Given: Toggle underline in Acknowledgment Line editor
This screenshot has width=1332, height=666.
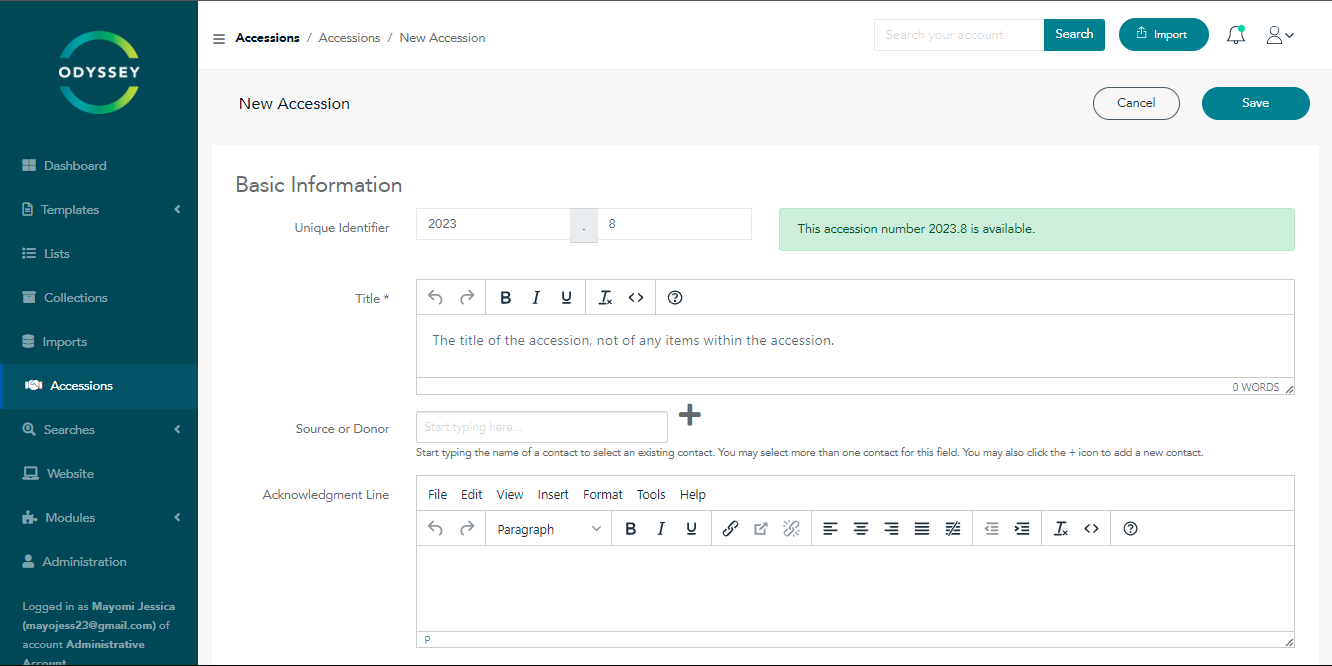Looking at the screenshot, I should (x=691, y=529).
